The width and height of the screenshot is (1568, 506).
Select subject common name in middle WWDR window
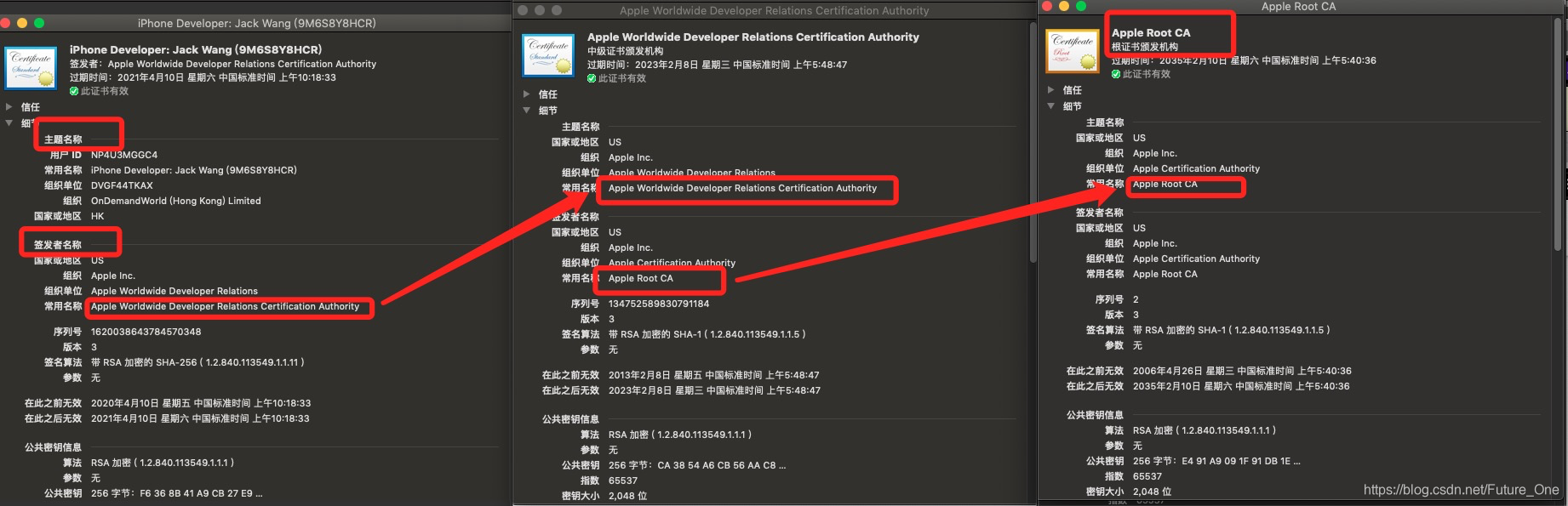742,188
